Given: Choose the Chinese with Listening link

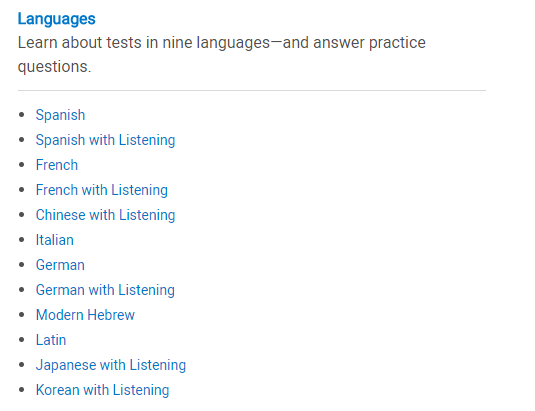Looking at the screenshot, I should 105,215.
